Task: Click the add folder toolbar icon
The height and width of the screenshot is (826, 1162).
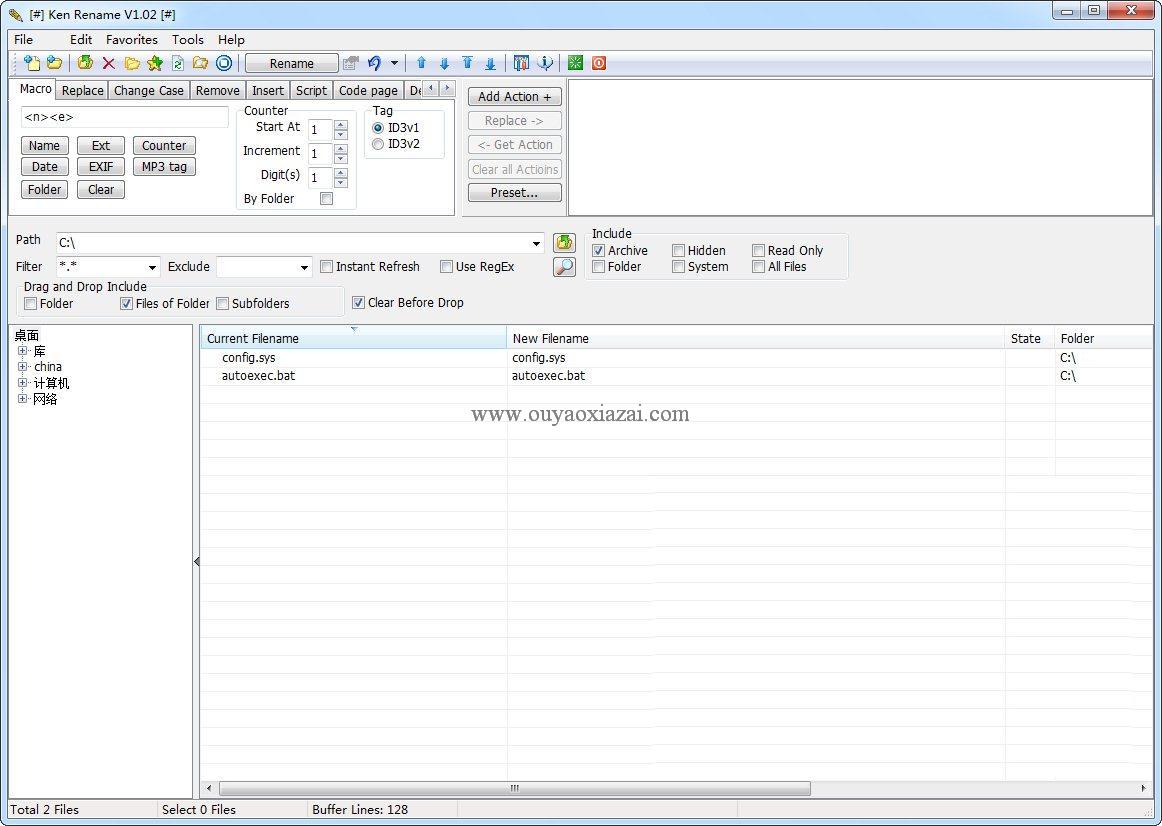Action: click(54, 63)
